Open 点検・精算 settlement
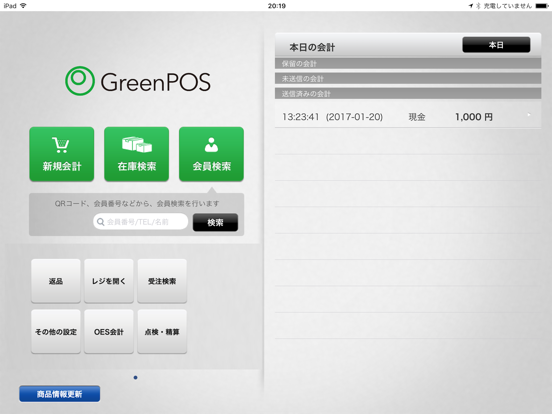 [x=162, y=332]
